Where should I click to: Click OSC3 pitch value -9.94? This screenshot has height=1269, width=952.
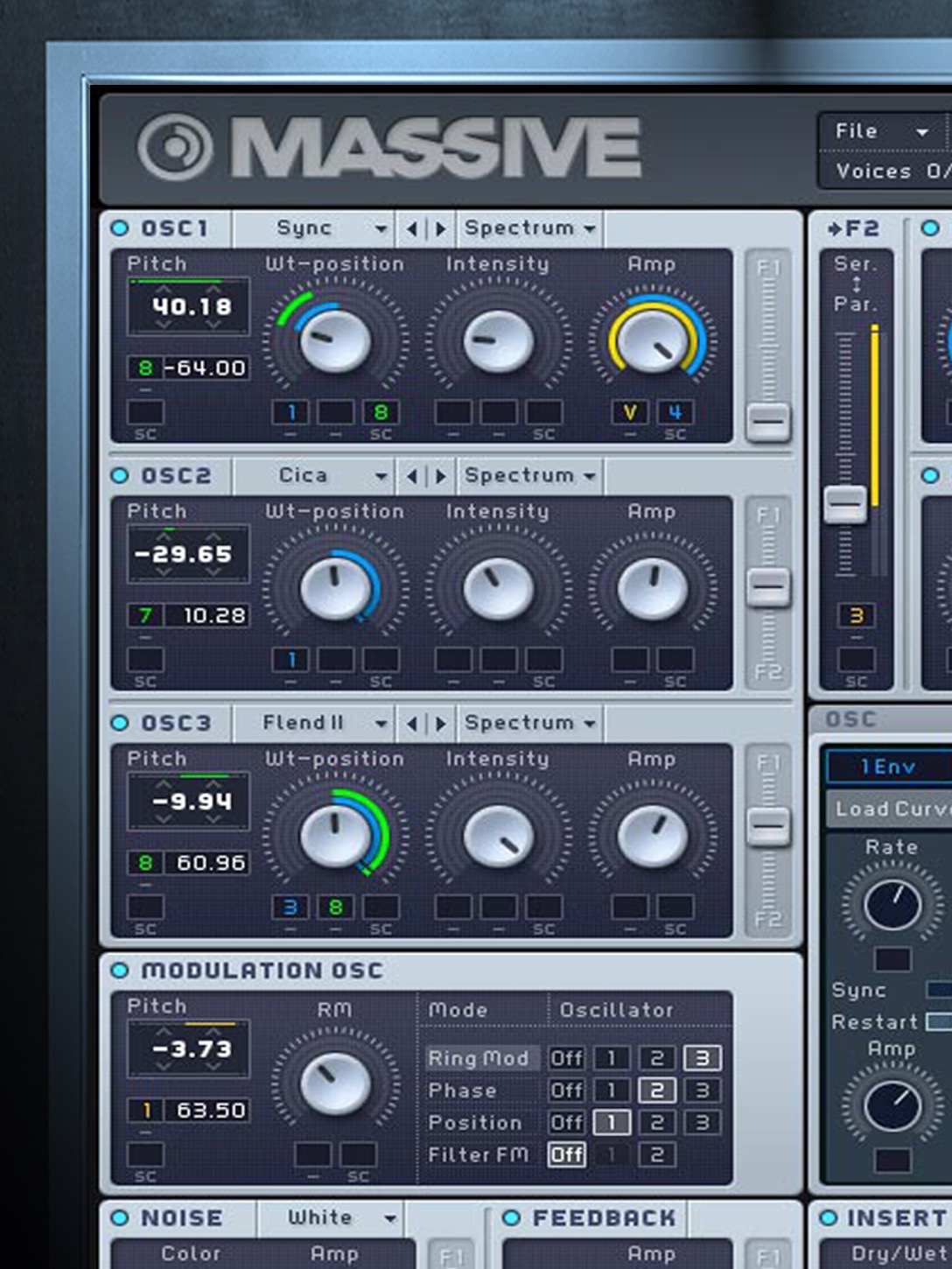click(x=192, y=801)
